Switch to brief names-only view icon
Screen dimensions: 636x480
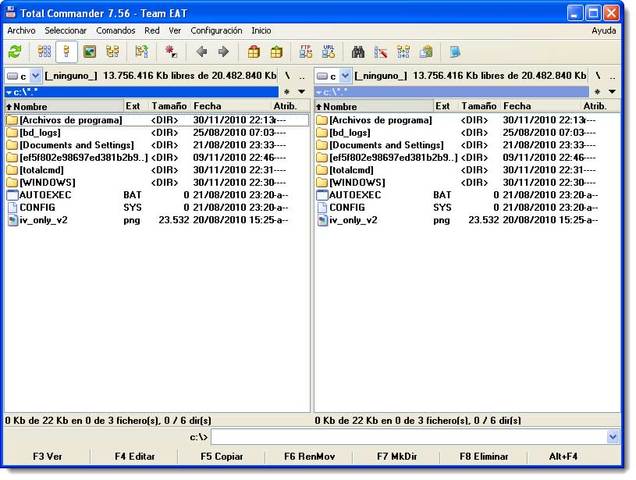pos(44,52)
